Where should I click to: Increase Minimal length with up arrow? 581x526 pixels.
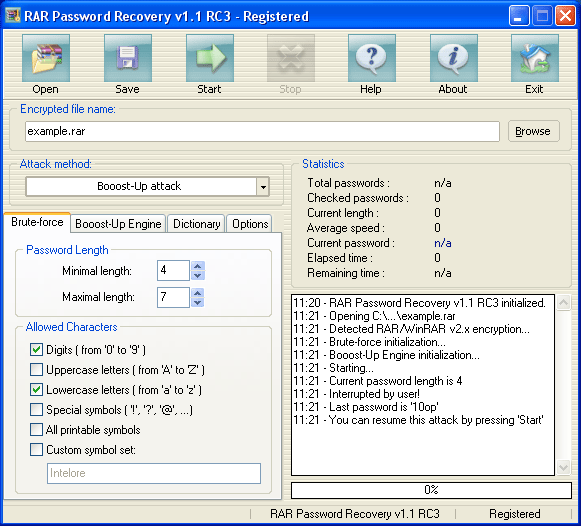198,266
